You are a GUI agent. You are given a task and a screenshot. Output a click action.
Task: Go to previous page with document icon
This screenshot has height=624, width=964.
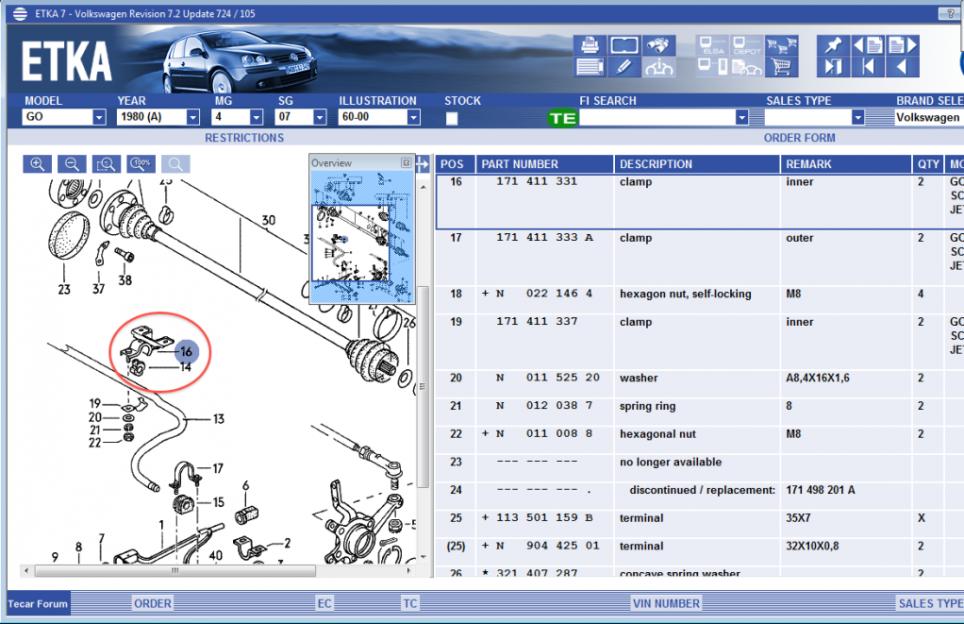click(868, 45)
